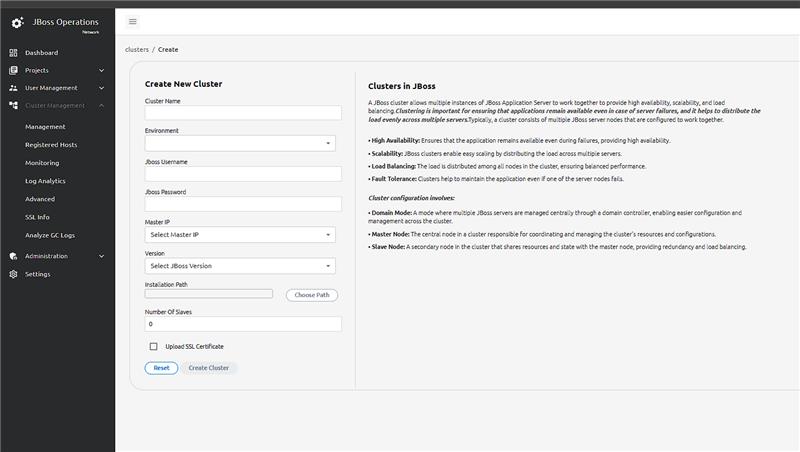
Task: Select Cluster Management menu item
Action: point(55,106)
